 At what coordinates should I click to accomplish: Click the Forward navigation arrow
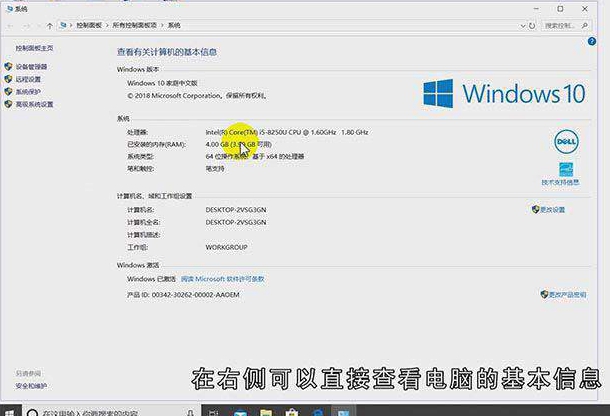click(26, 26)
